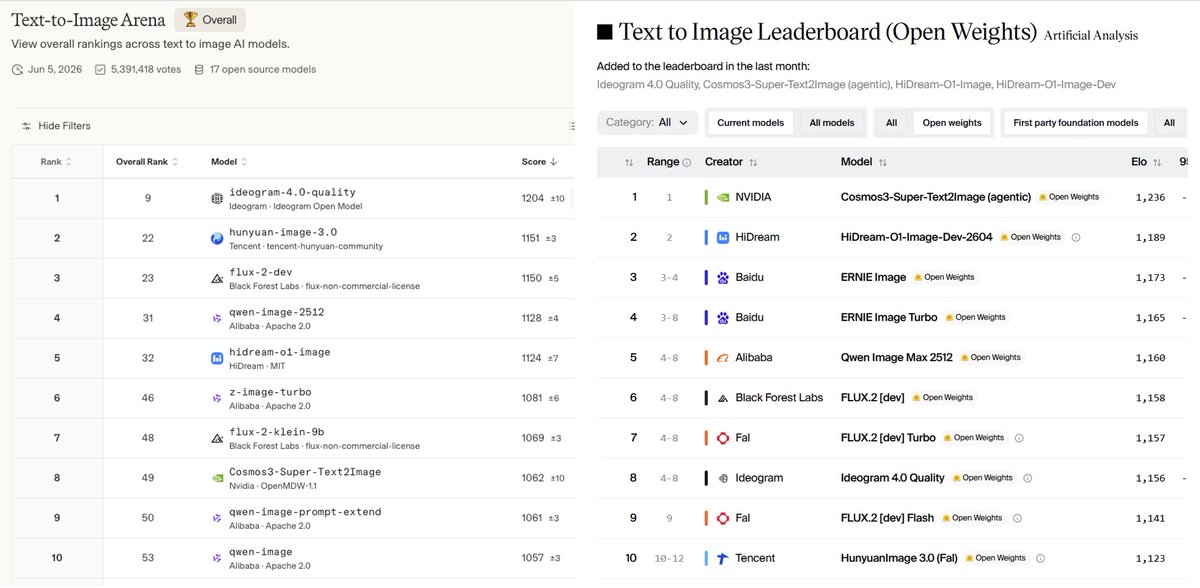Sort Arena table by Model column
Image resolution: width=1200 pixels, height=588 pixels.
click(x=229, y=162)
